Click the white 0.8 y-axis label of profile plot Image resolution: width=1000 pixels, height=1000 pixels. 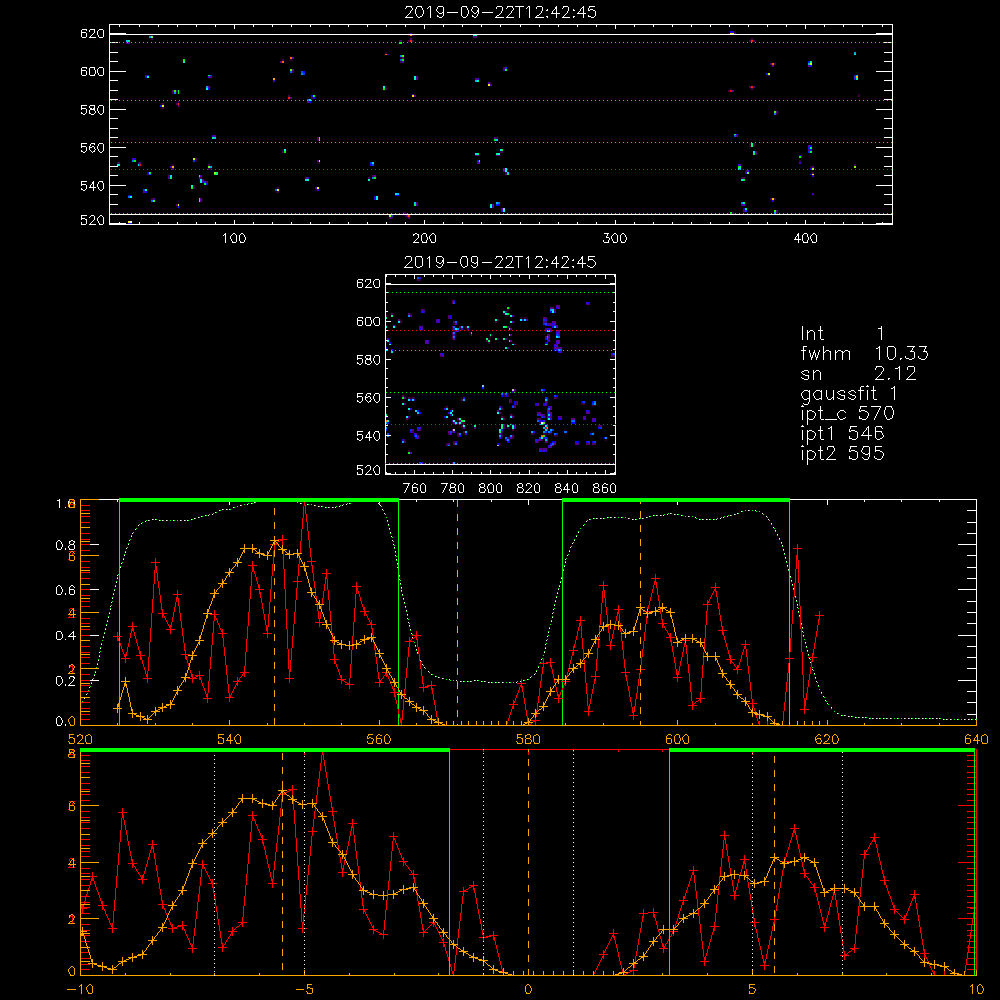[65, 545]
